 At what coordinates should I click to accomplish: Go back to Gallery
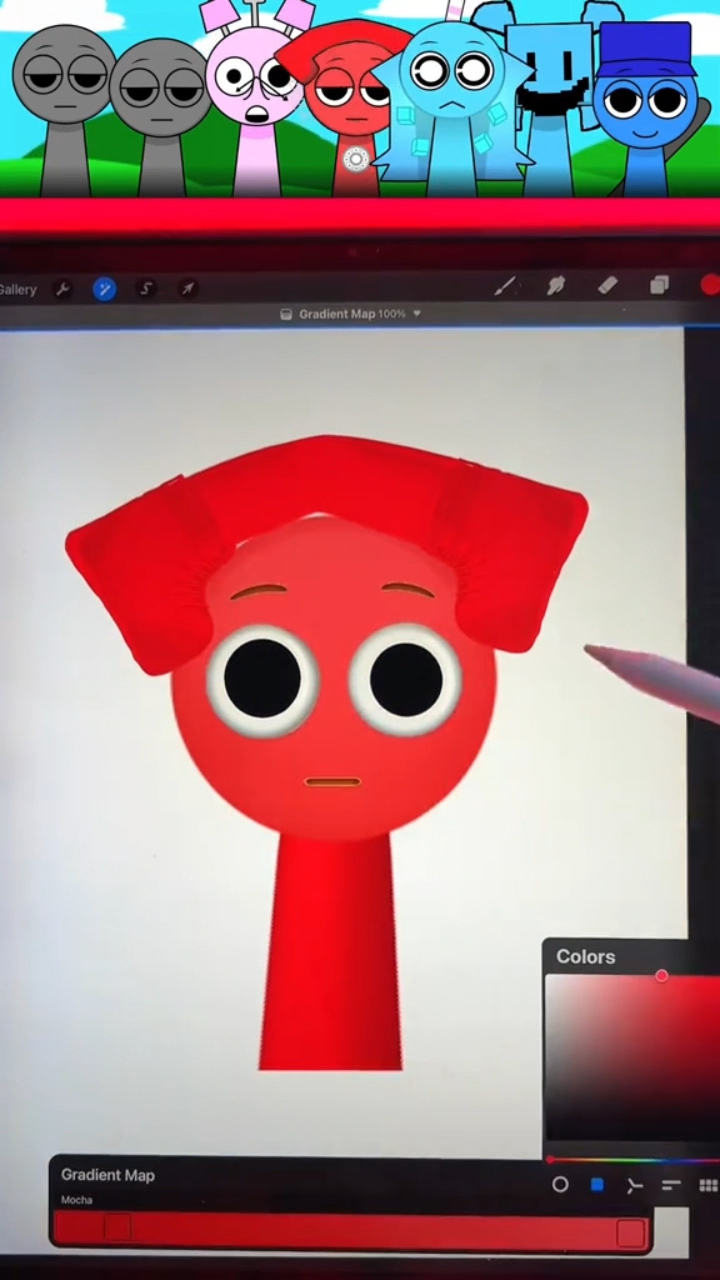click(x=17, y=290)
